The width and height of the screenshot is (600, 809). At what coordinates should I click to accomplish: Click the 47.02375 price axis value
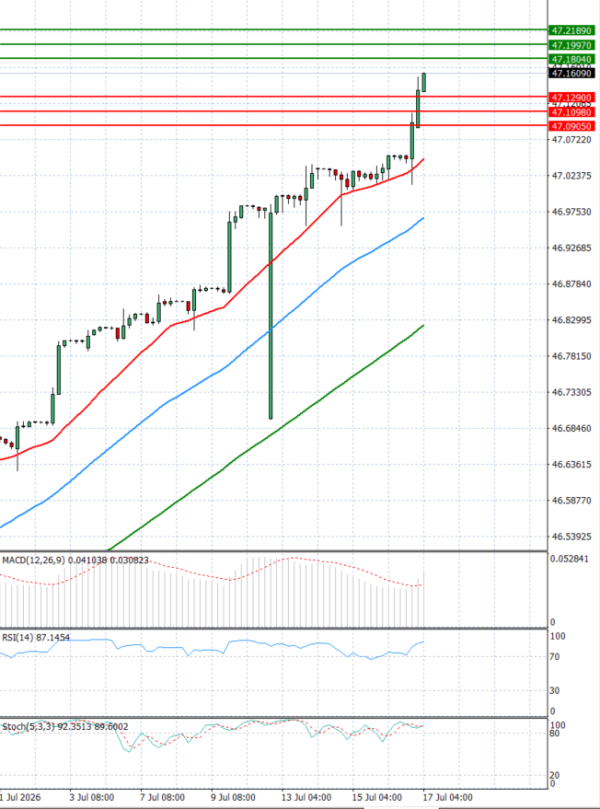tap(572, 176)
